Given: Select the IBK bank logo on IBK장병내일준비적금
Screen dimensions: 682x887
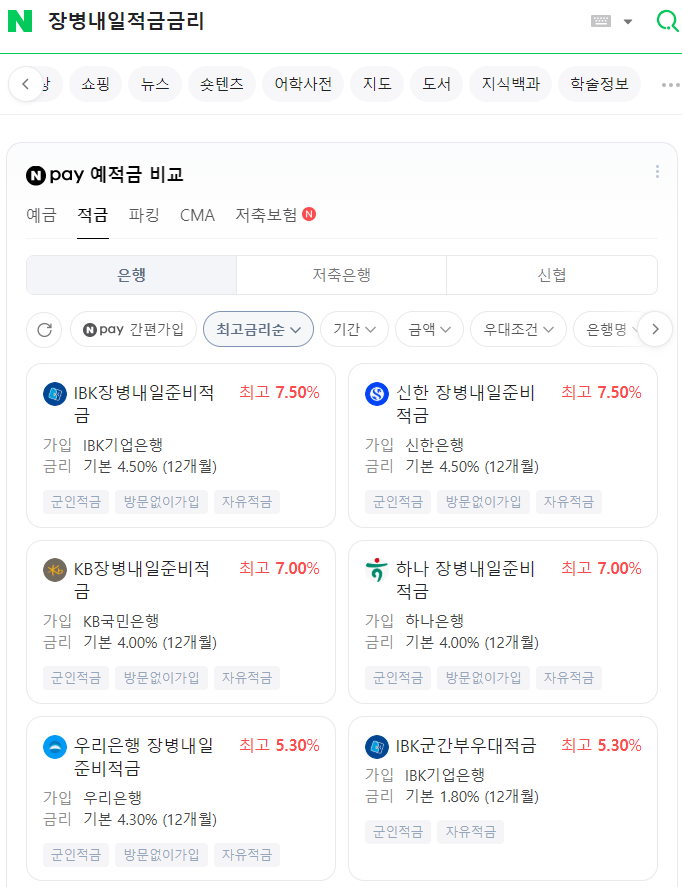Looking at the screenshot, I should pos(51,392).
